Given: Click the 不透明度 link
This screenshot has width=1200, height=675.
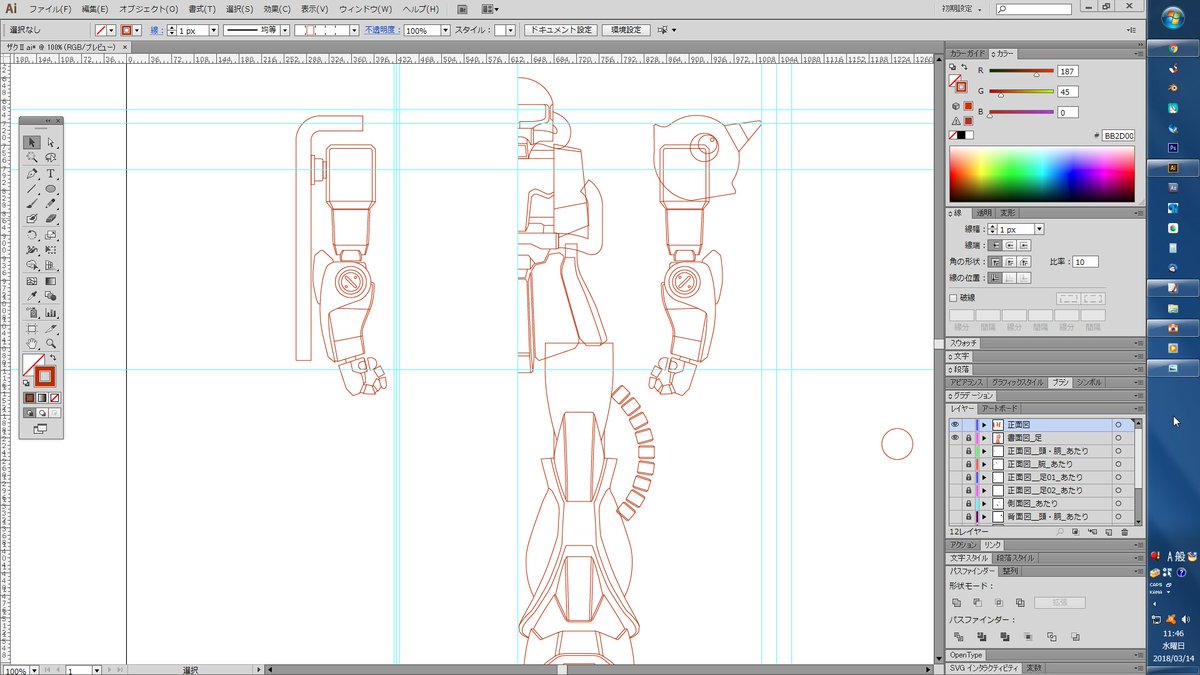Looking at the screenshot, I should coord(379,31).
